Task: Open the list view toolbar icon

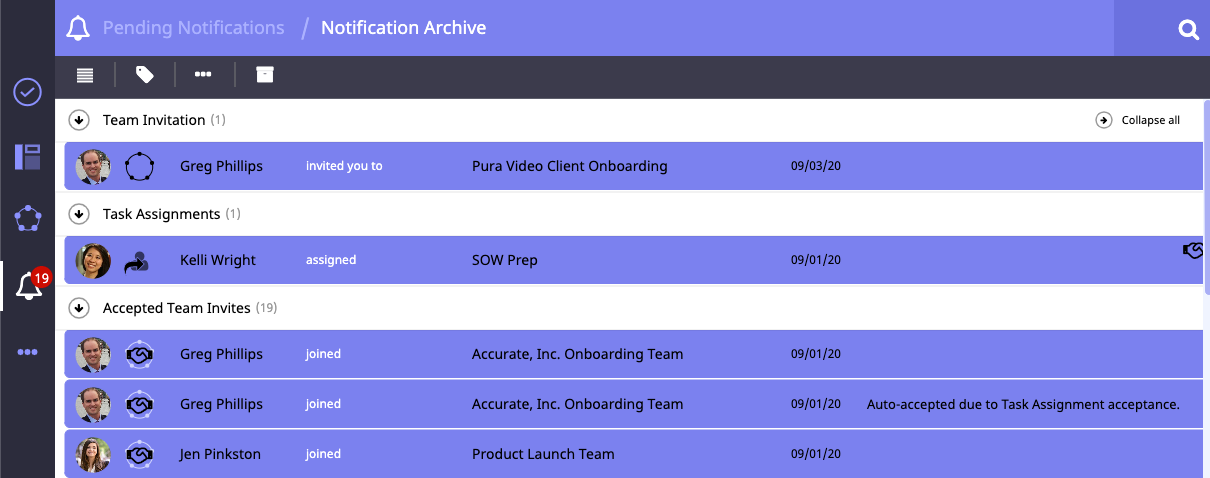Action: tap(85, 75)
